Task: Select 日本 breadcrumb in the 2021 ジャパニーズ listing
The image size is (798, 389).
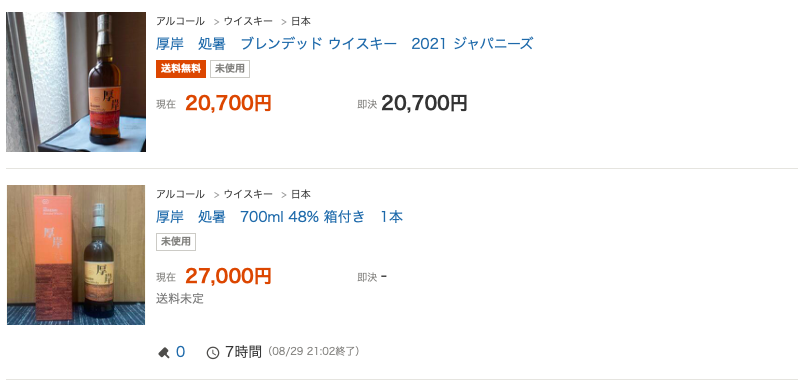Action: 301,21
